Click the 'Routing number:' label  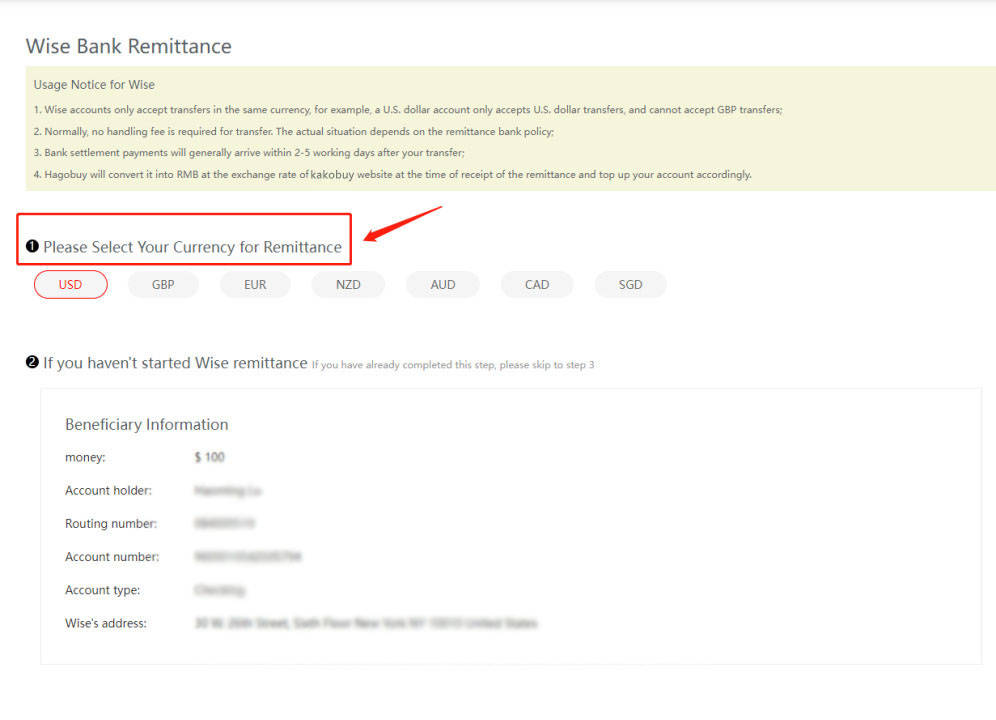pos(111,524)
